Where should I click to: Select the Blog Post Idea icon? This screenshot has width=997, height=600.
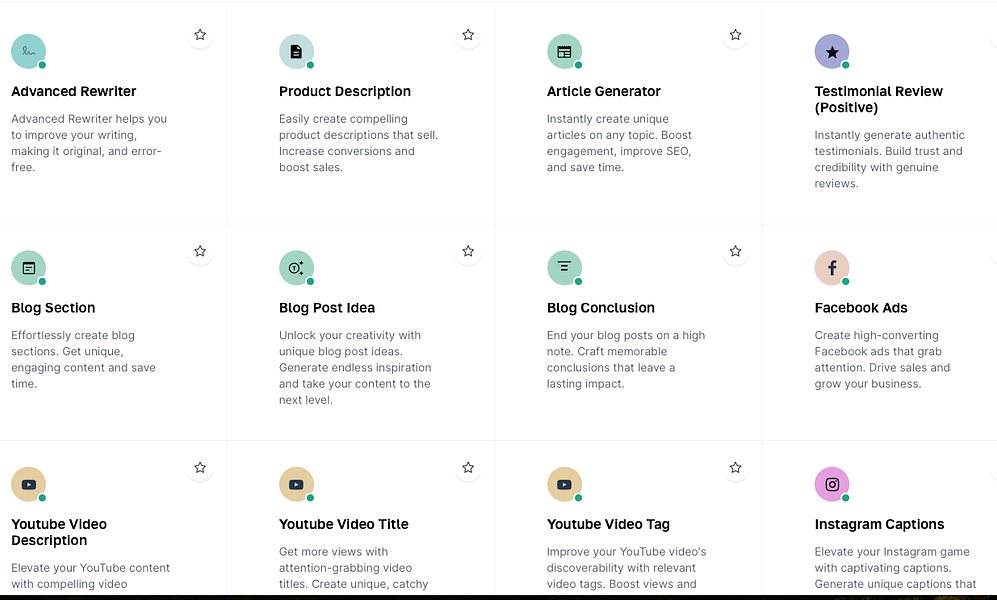296,268
